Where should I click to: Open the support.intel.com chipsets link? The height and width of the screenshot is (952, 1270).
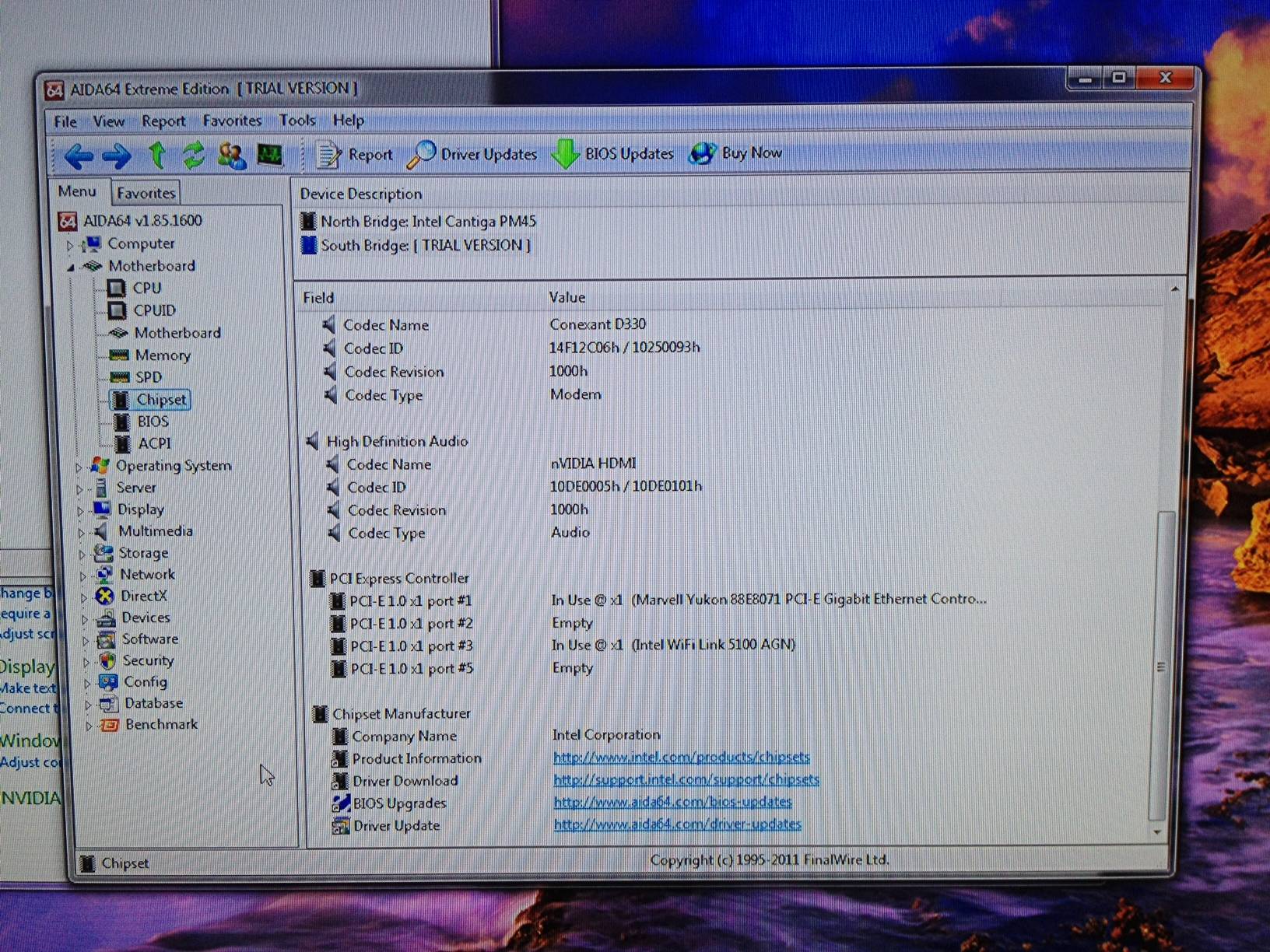(686, 779)
